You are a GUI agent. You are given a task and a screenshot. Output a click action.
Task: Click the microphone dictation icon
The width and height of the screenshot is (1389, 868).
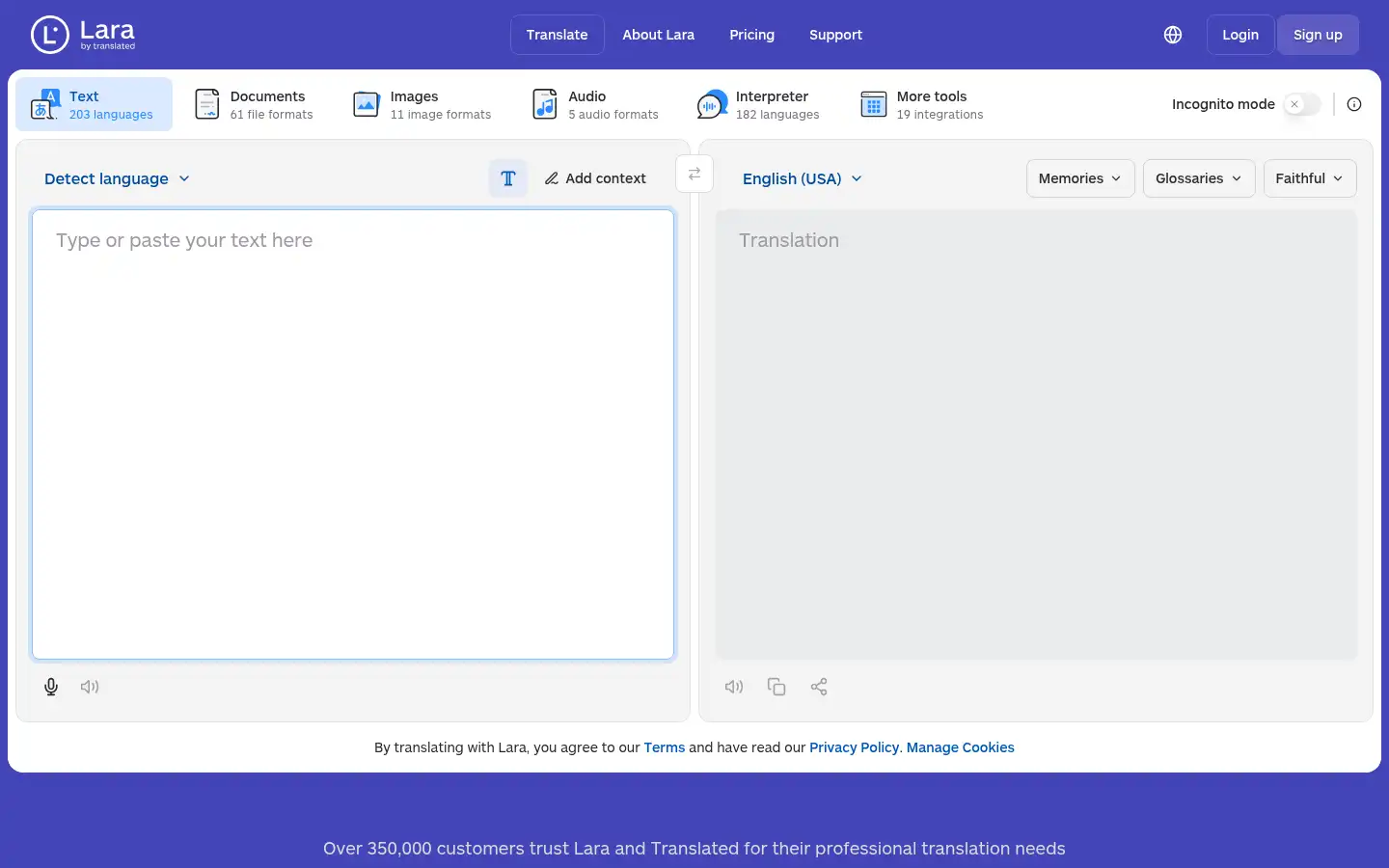coord(51,687)
